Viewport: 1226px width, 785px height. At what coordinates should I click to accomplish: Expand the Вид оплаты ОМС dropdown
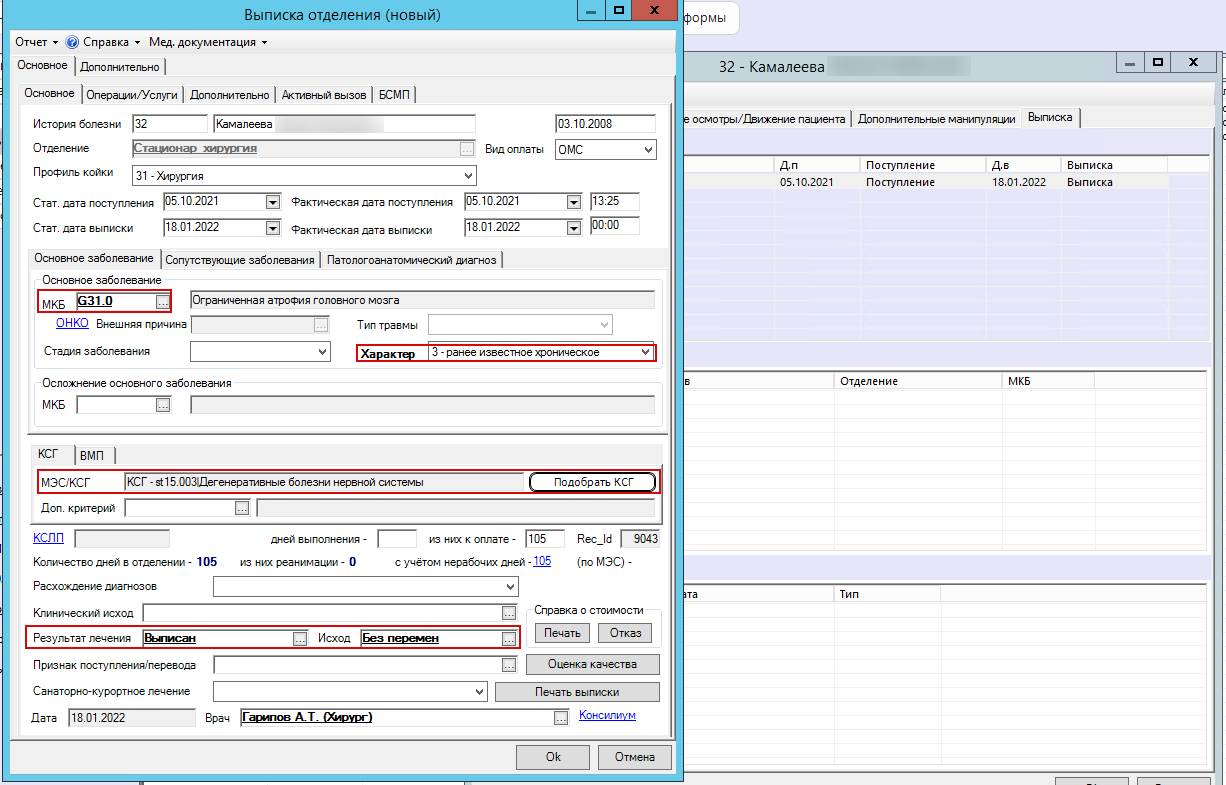point(649,150)
